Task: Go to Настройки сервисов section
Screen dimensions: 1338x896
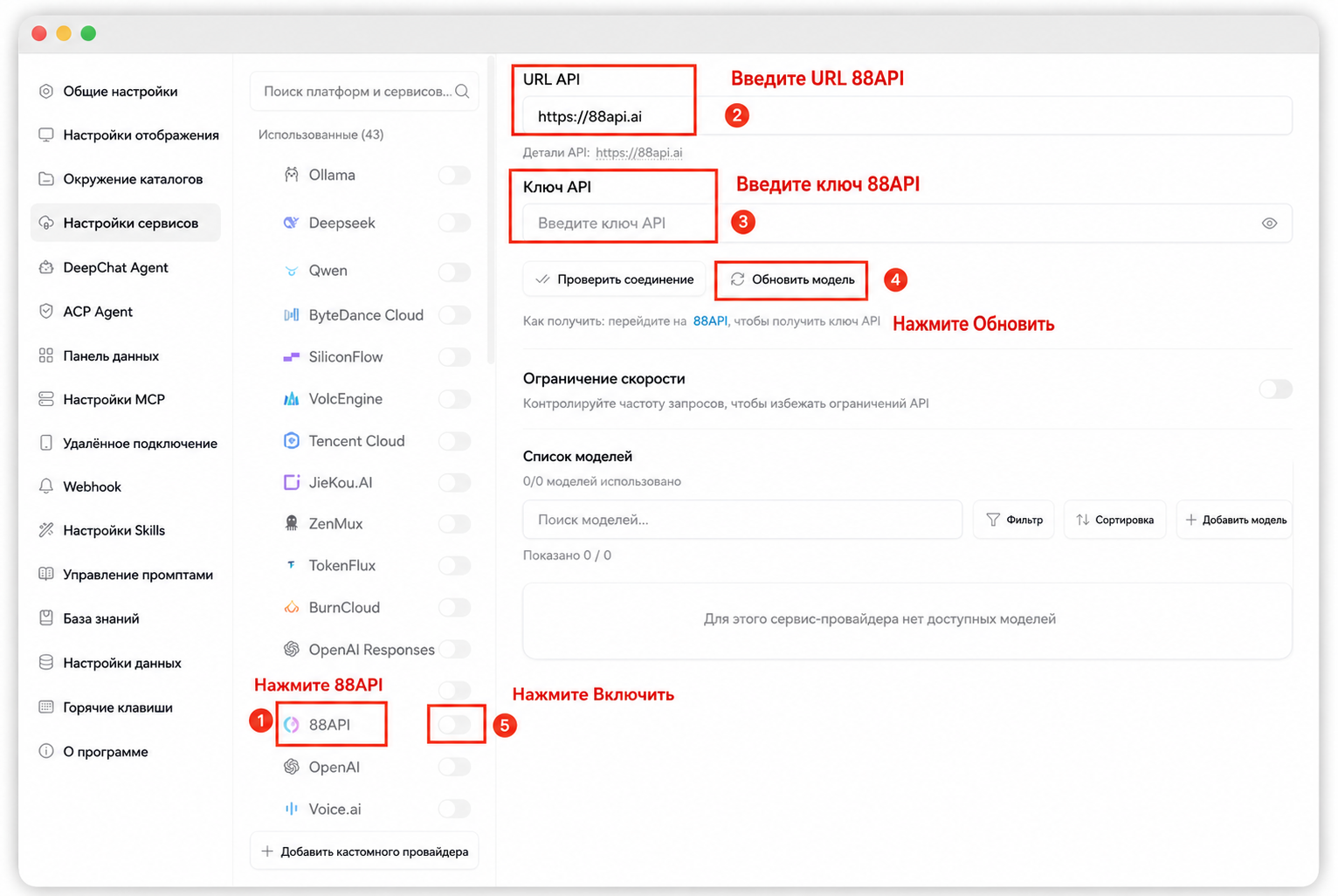Action: click(x=126, y=223)
